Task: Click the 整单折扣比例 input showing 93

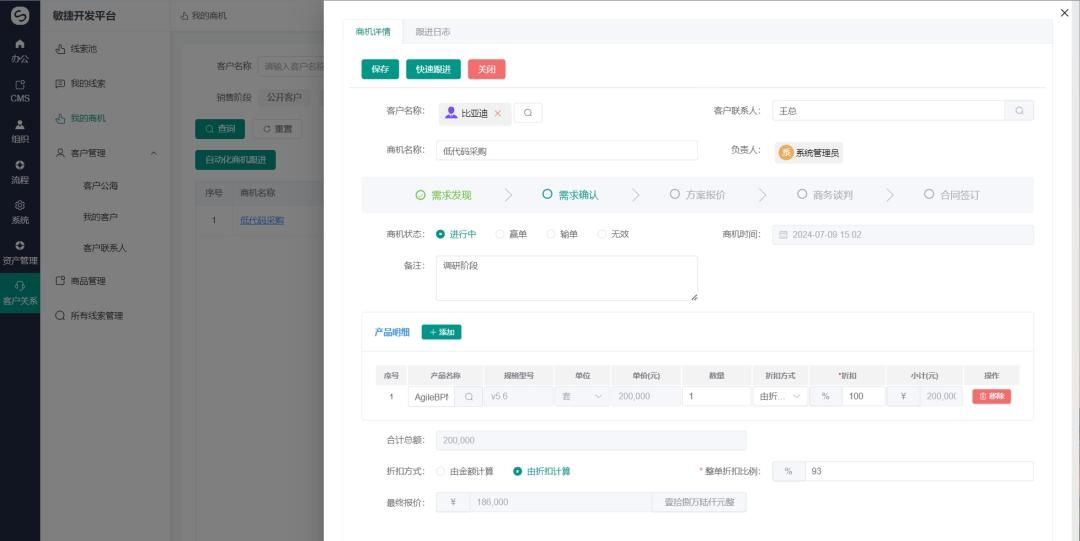Action: click(919, 471)
